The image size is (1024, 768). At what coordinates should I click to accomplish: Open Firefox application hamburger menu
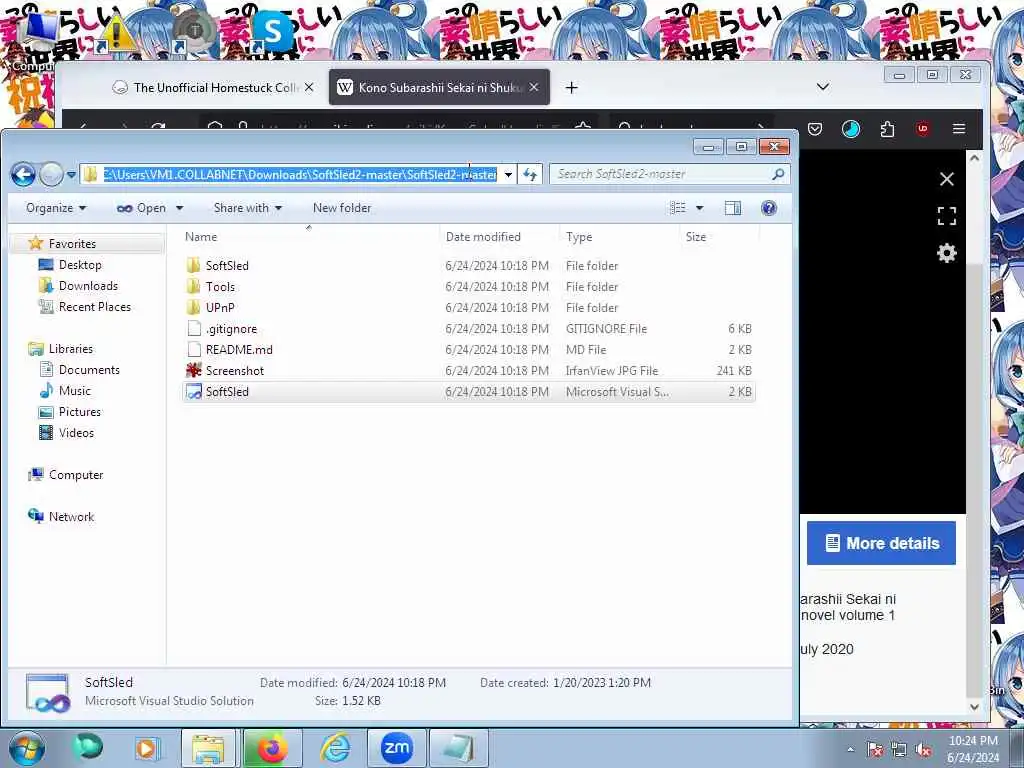tap(959, 129)
